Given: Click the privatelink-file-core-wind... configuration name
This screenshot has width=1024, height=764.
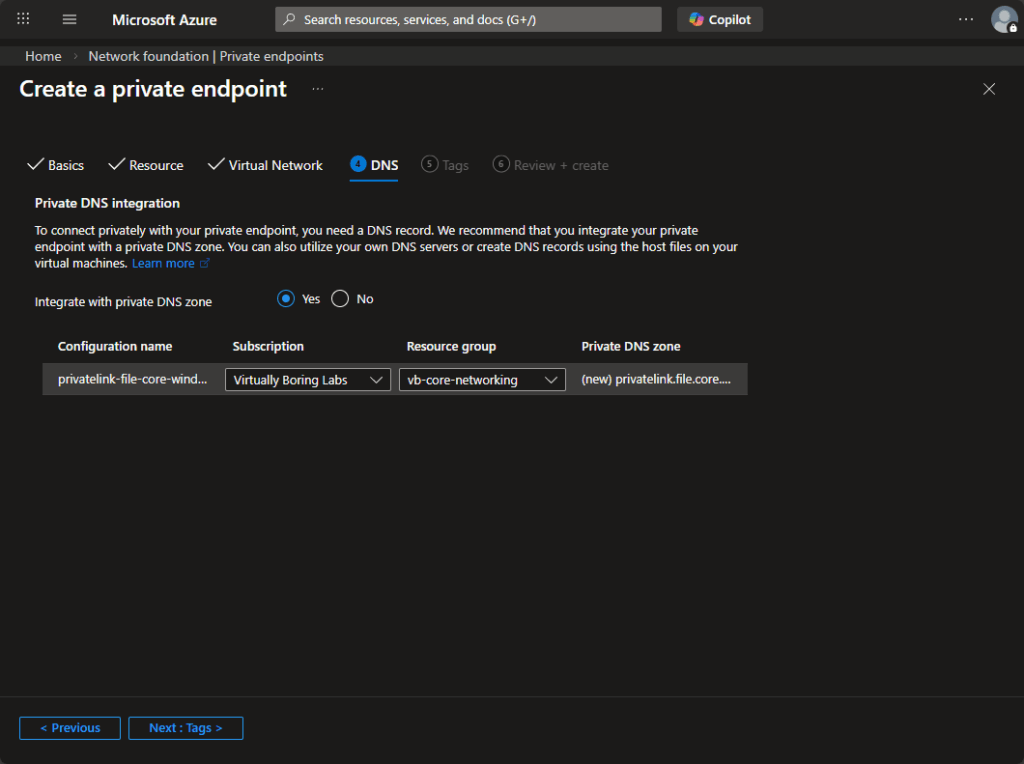Looking at the screenshot, I should (133, 379).
